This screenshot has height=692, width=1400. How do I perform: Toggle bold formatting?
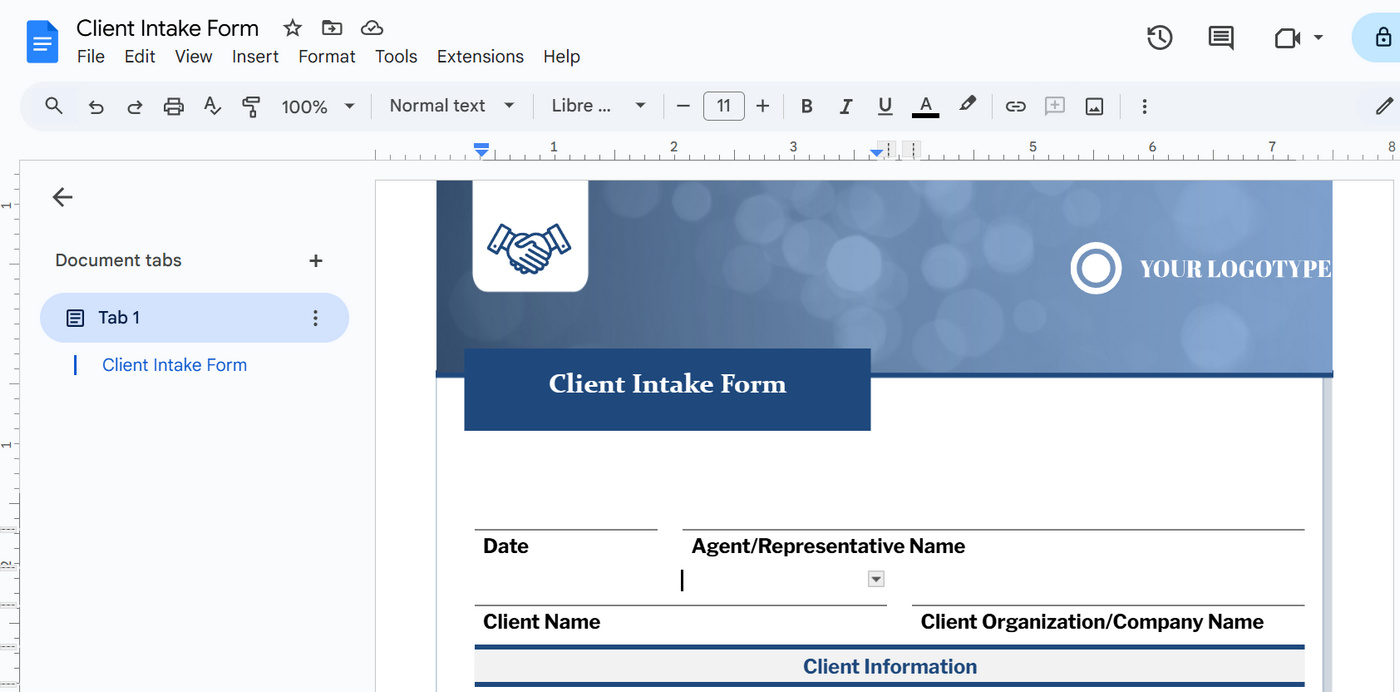(806, 106)
